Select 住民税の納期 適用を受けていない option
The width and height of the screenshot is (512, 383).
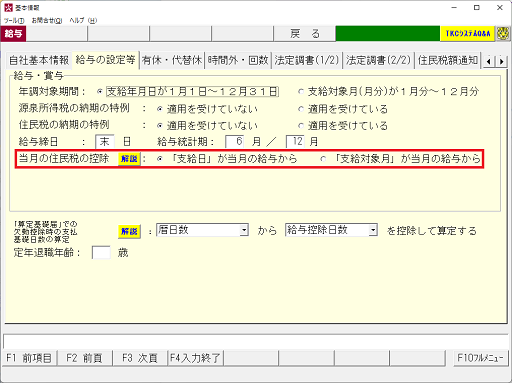(160, 126)
